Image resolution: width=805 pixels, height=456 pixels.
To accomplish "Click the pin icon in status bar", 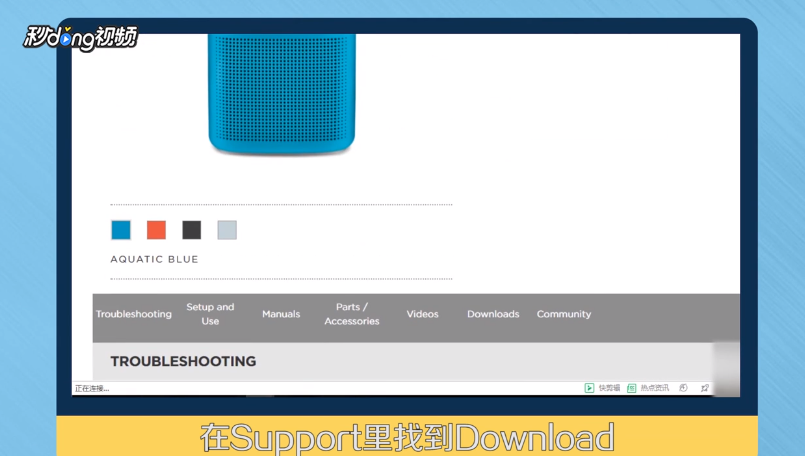I will 705,388.
